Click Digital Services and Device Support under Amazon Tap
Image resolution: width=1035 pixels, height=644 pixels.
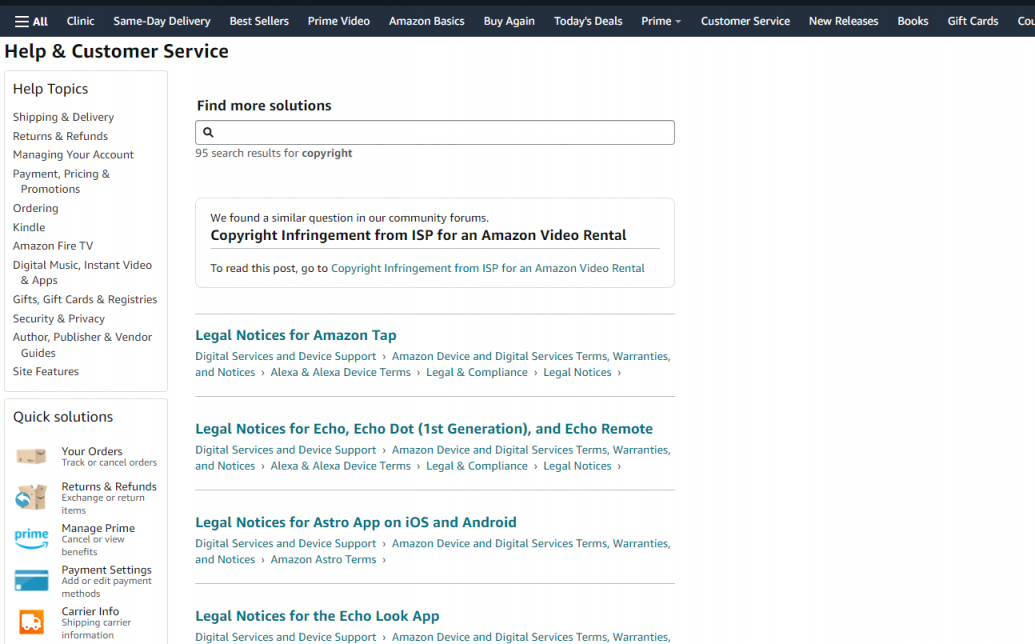286,356
